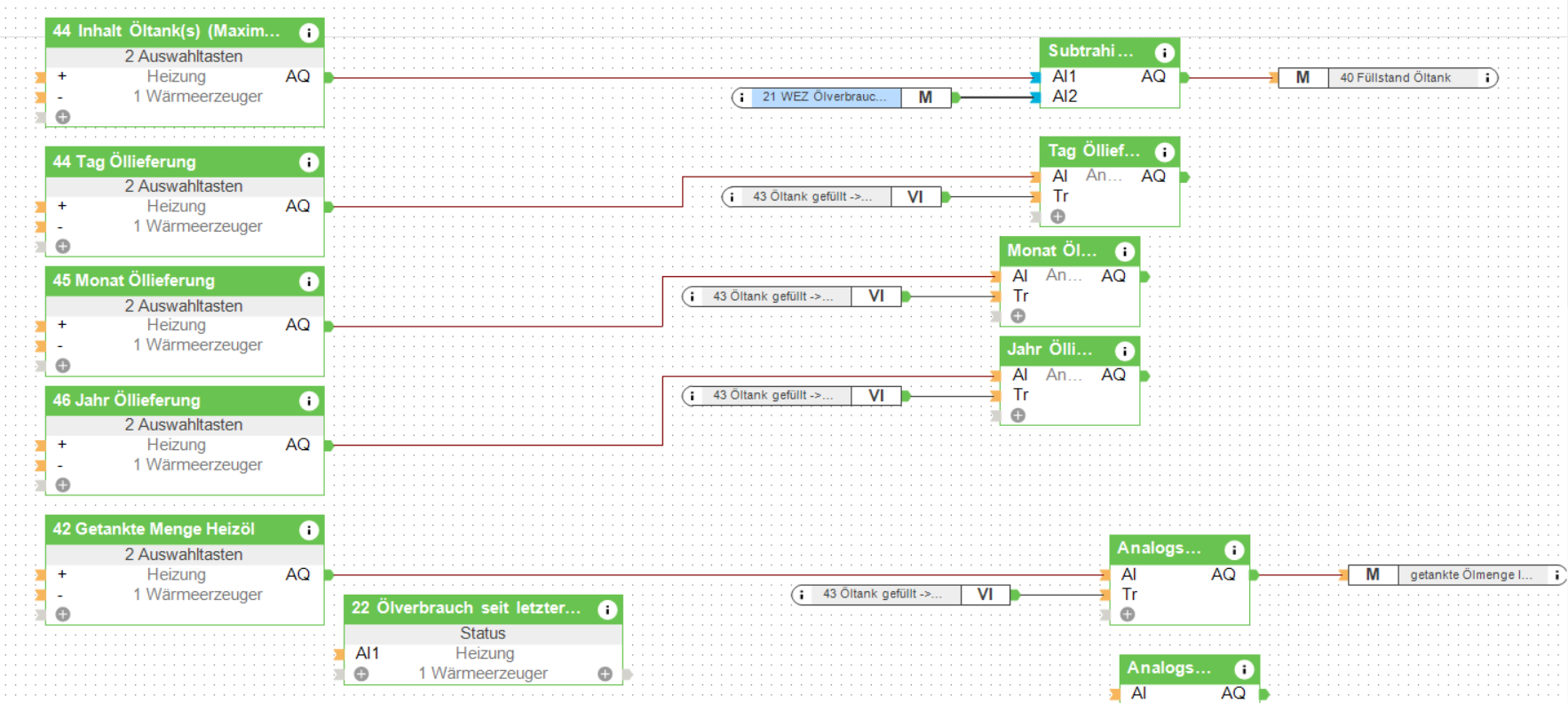The image size is (1568, 703).
Task: Open info icon of upper Analogs... block
Action: (1234, 549)
